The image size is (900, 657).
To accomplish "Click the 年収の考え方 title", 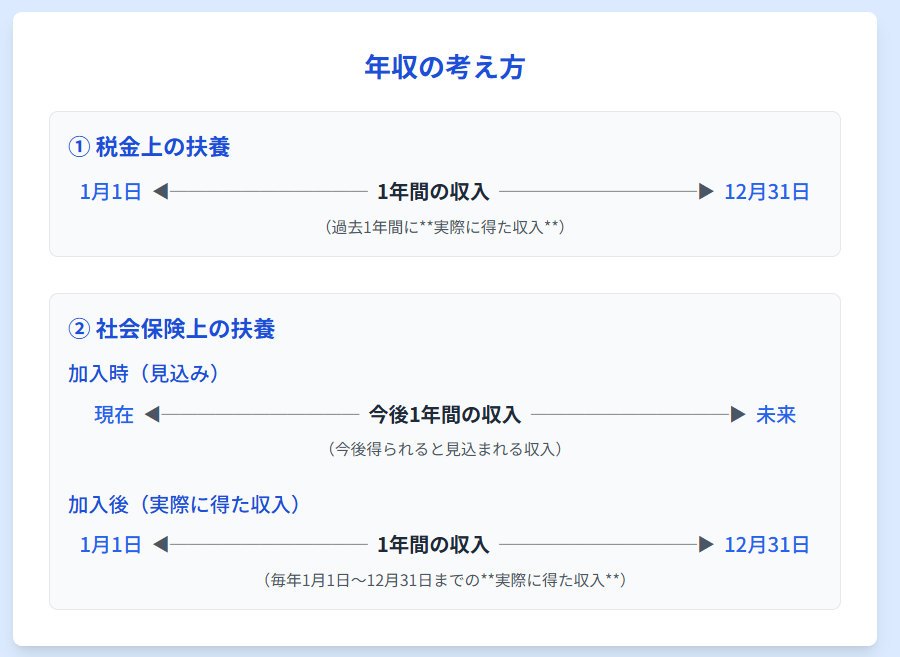I will pyautogui.click(x=445, y=67).
